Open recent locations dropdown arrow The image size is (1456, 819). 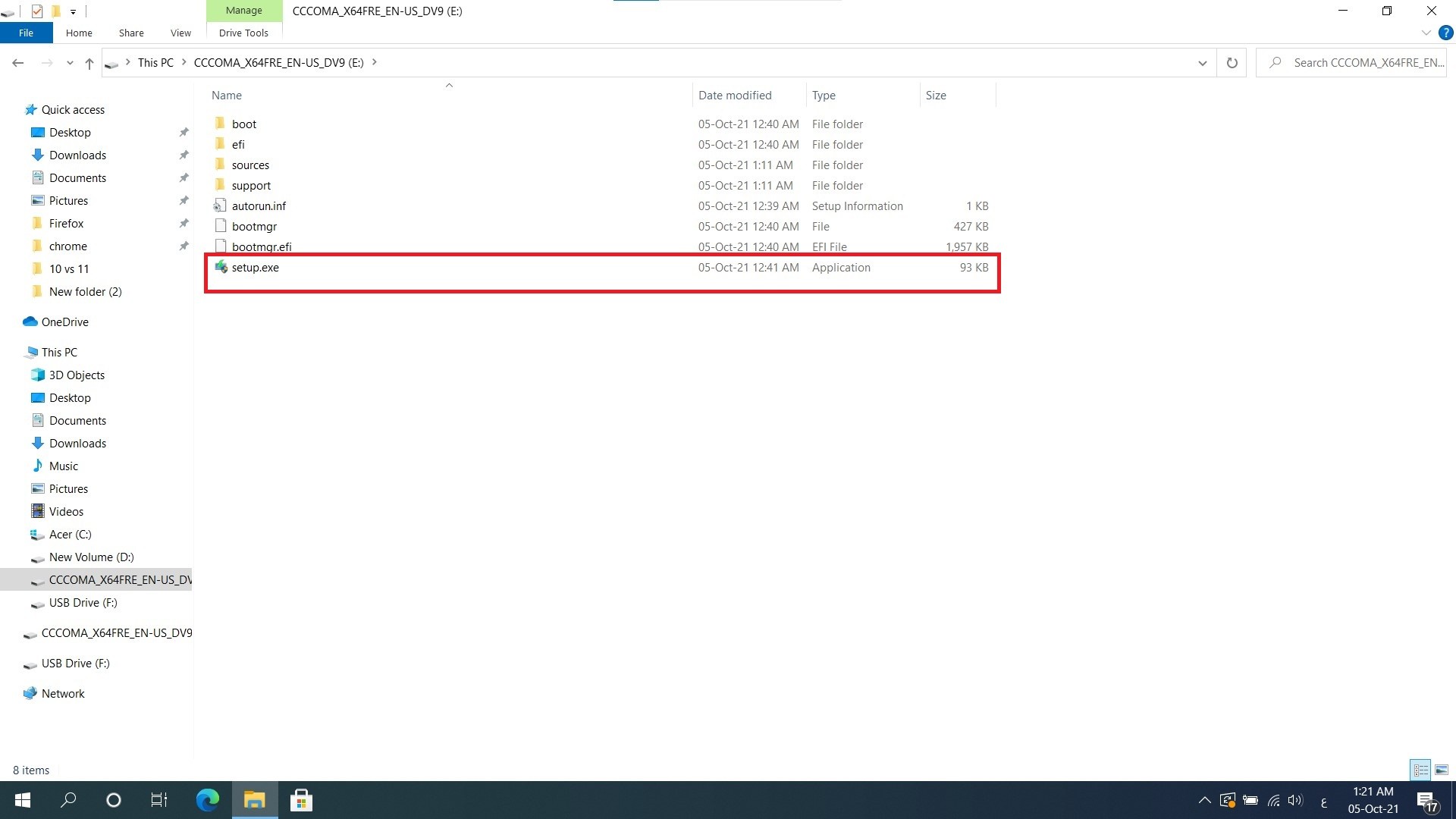coord(70,63)
